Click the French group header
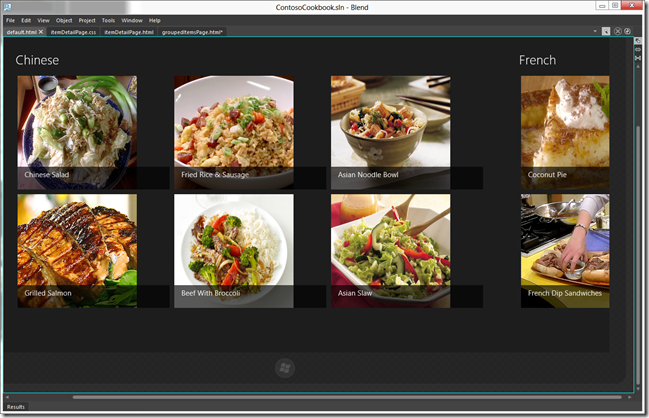This screenshot has height=418, width=649. (537, 60)
